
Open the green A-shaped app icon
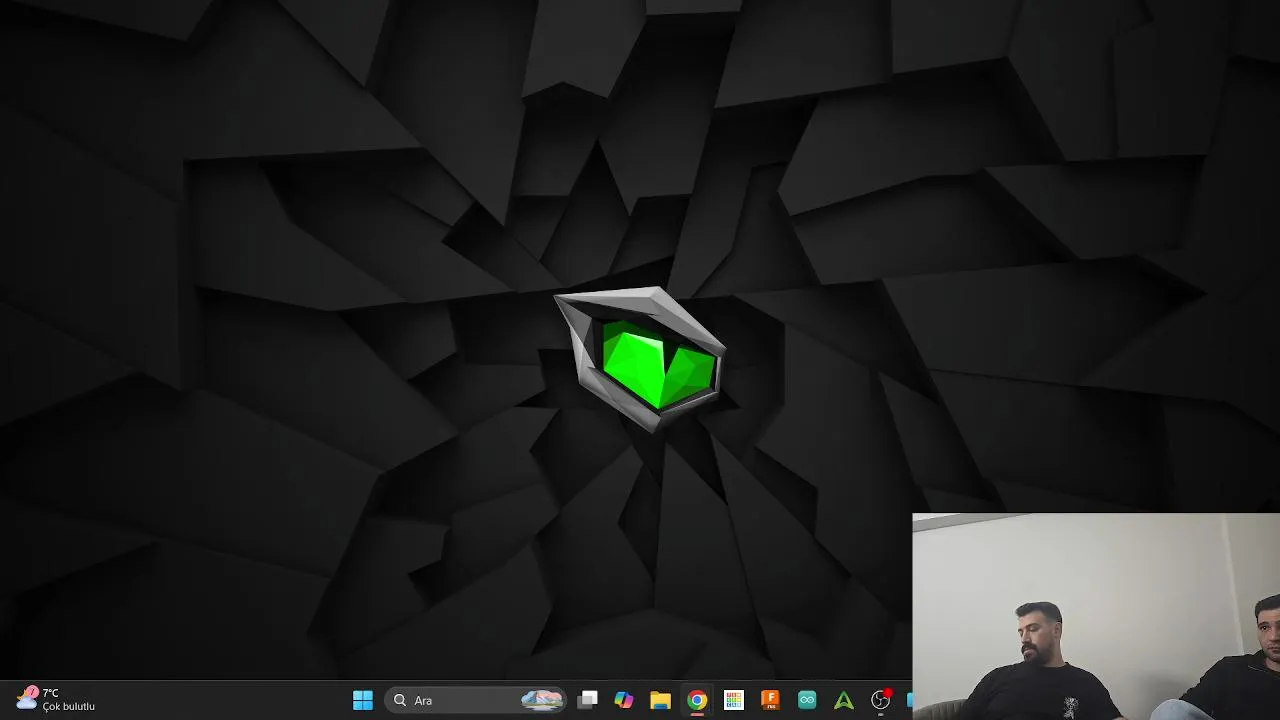tap(844, 700)
